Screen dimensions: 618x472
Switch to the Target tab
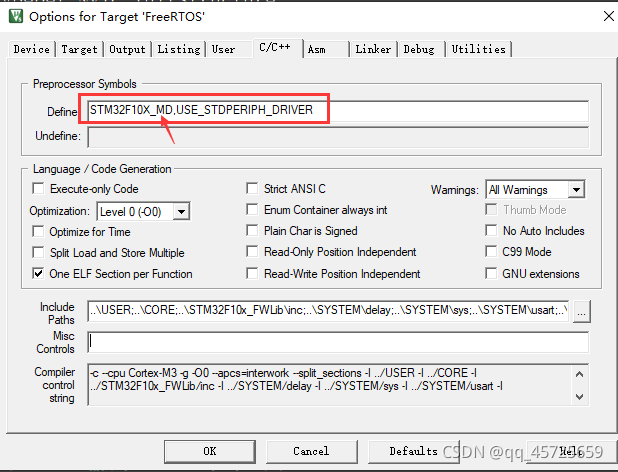pos(79,50)
